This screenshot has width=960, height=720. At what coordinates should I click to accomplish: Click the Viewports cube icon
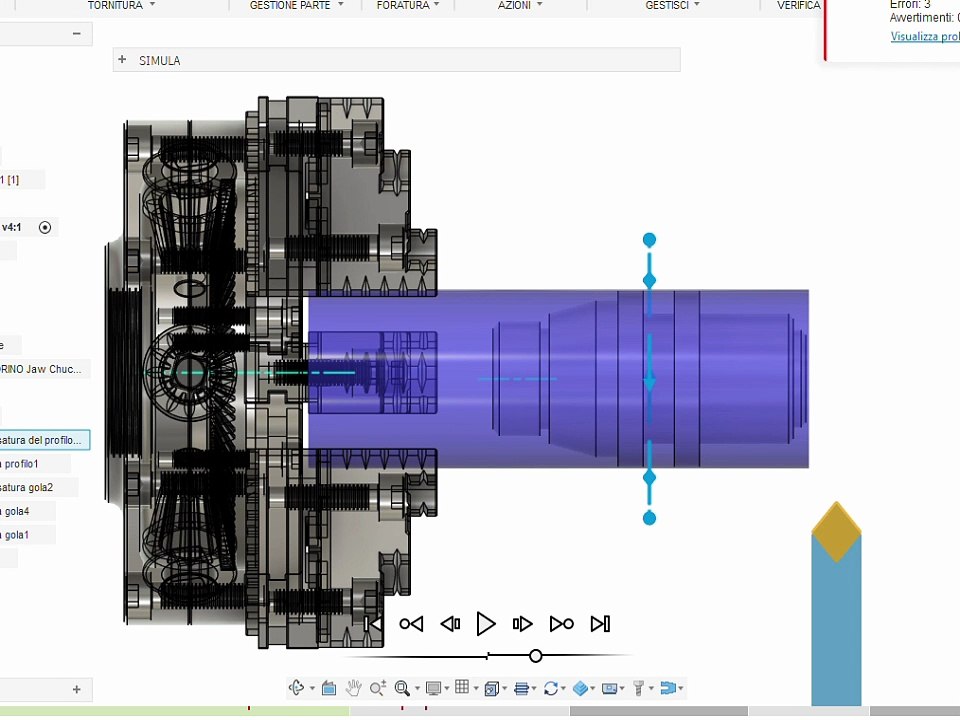[x=491, y=689]
